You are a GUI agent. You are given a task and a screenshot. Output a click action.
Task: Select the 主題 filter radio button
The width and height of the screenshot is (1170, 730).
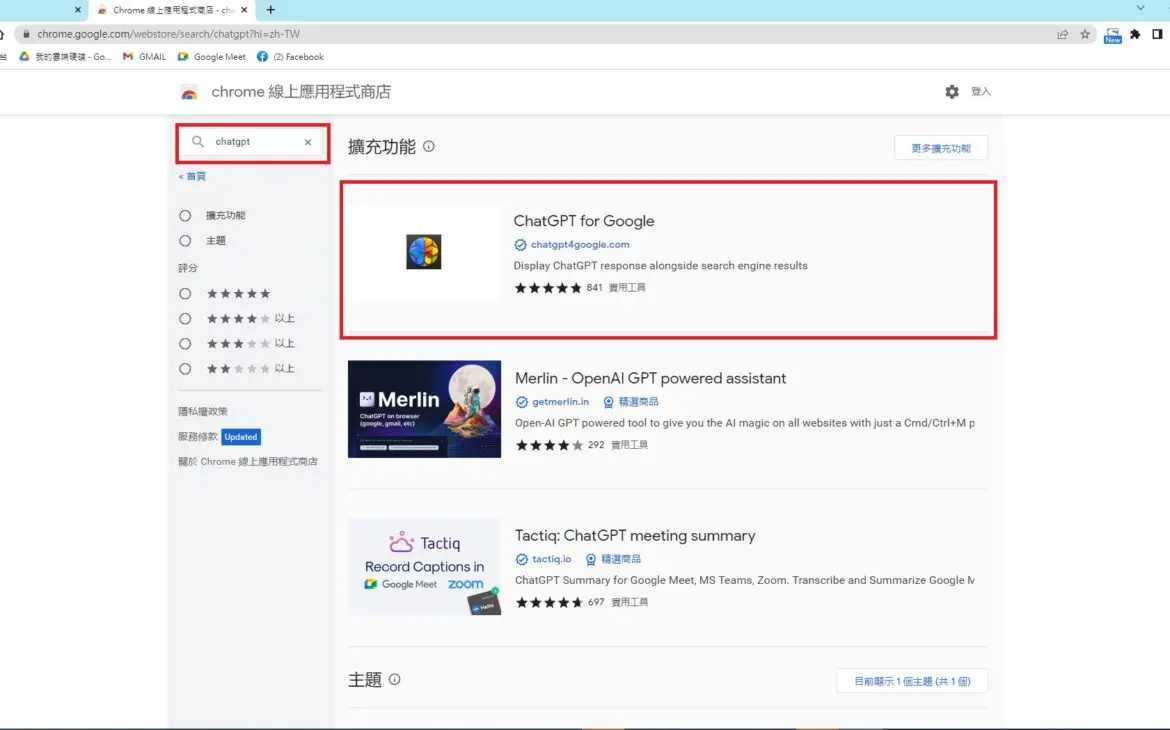click(x=185, y=241)
